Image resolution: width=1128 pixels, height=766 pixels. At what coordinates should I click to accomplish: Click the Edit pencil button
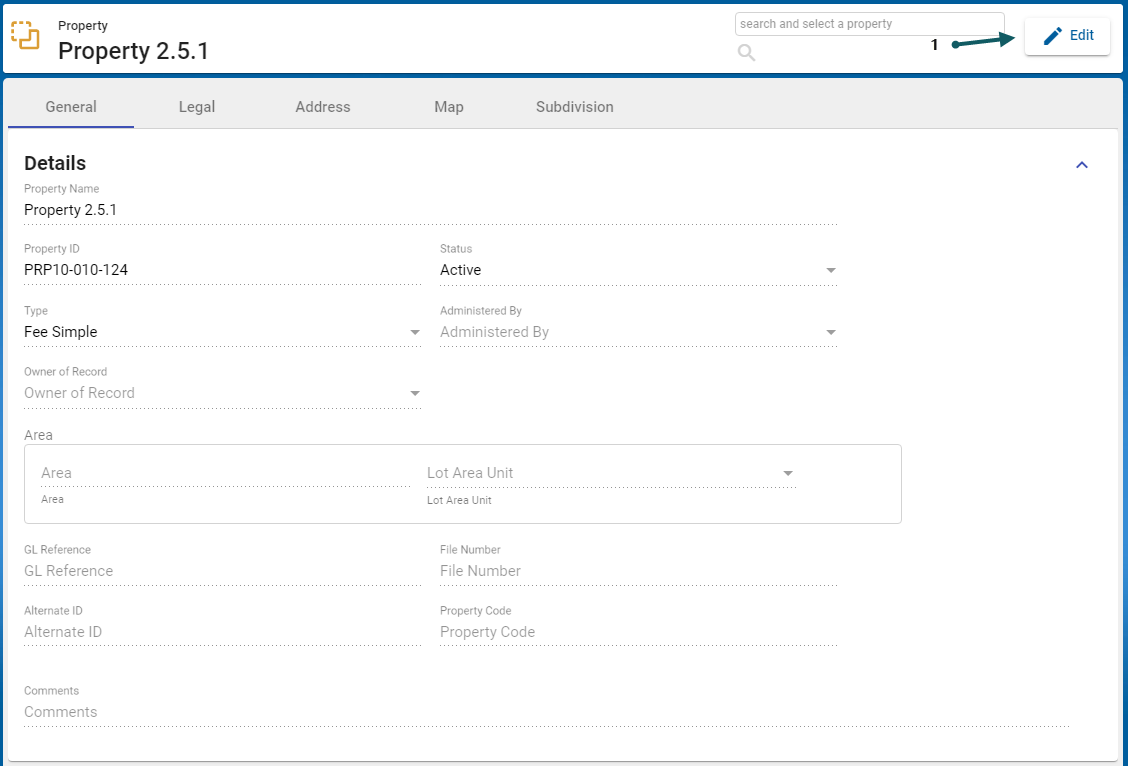tap(1067, 36)
